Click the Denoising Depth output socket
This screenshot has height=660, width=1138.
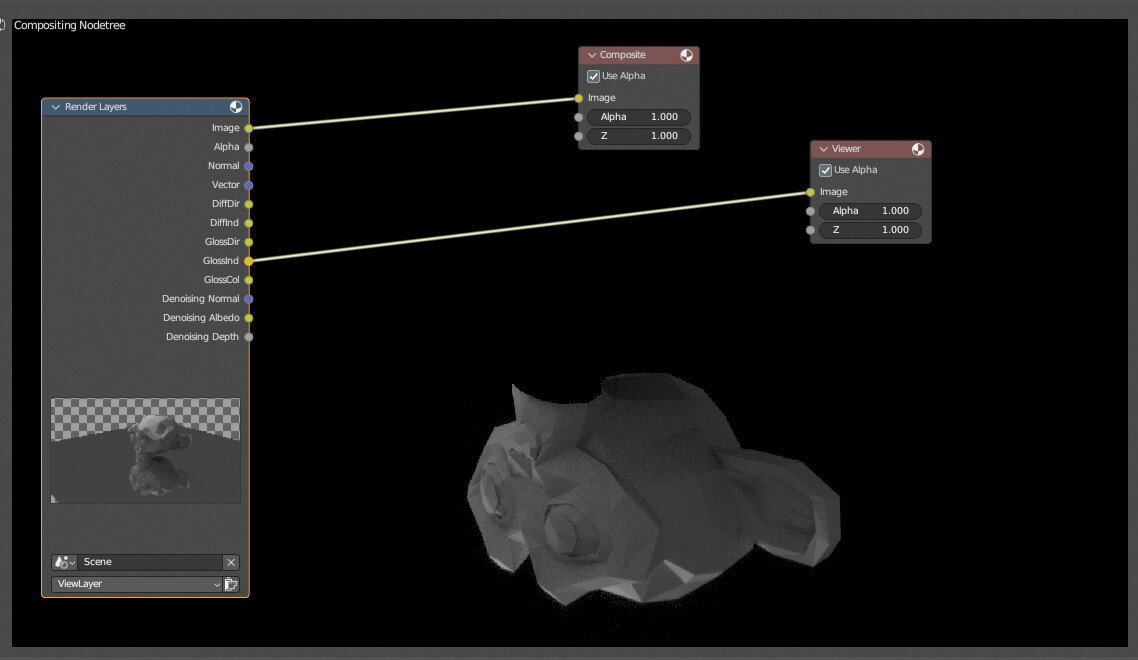point(249,337)
